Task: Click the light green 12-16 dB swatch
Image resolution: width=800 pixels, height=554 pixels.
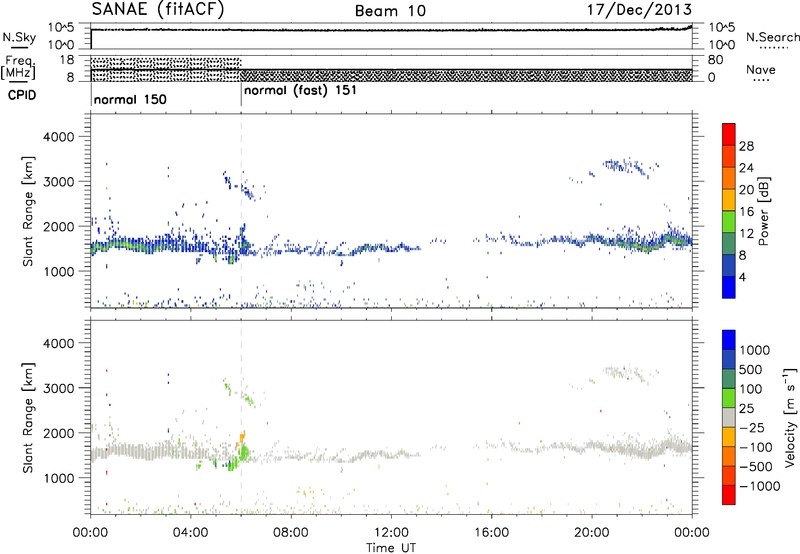Action: [x=729, y=222]
